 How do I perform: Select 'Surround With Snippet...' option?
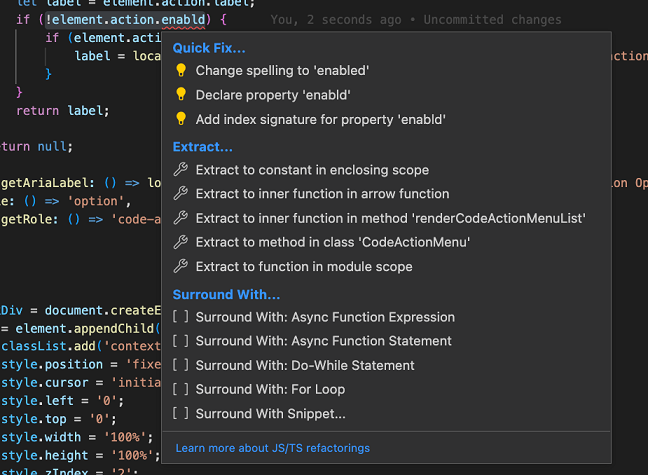pos(271,413)
